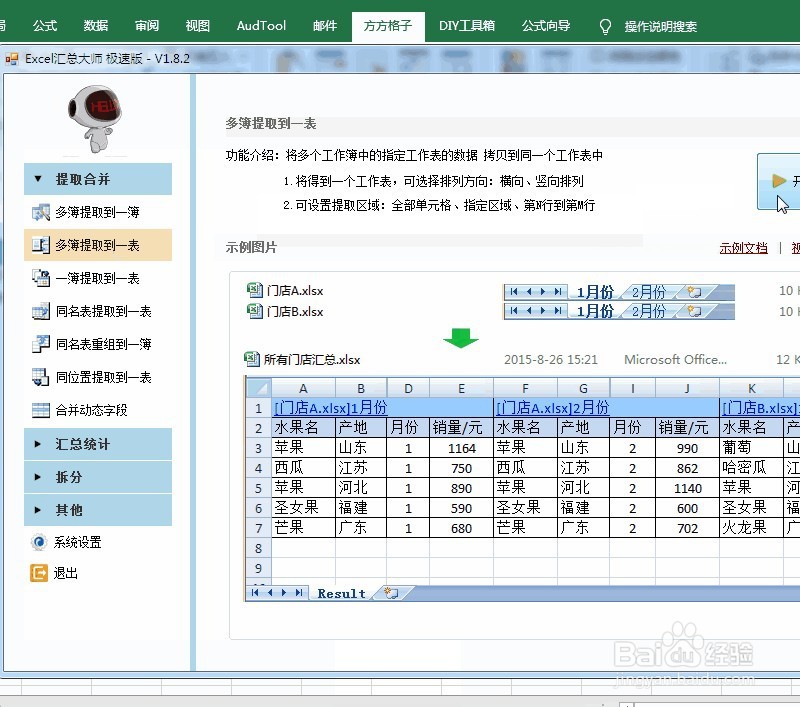
Task: Click the 门店B.xlsx file icon
Action: pos(255,311)
